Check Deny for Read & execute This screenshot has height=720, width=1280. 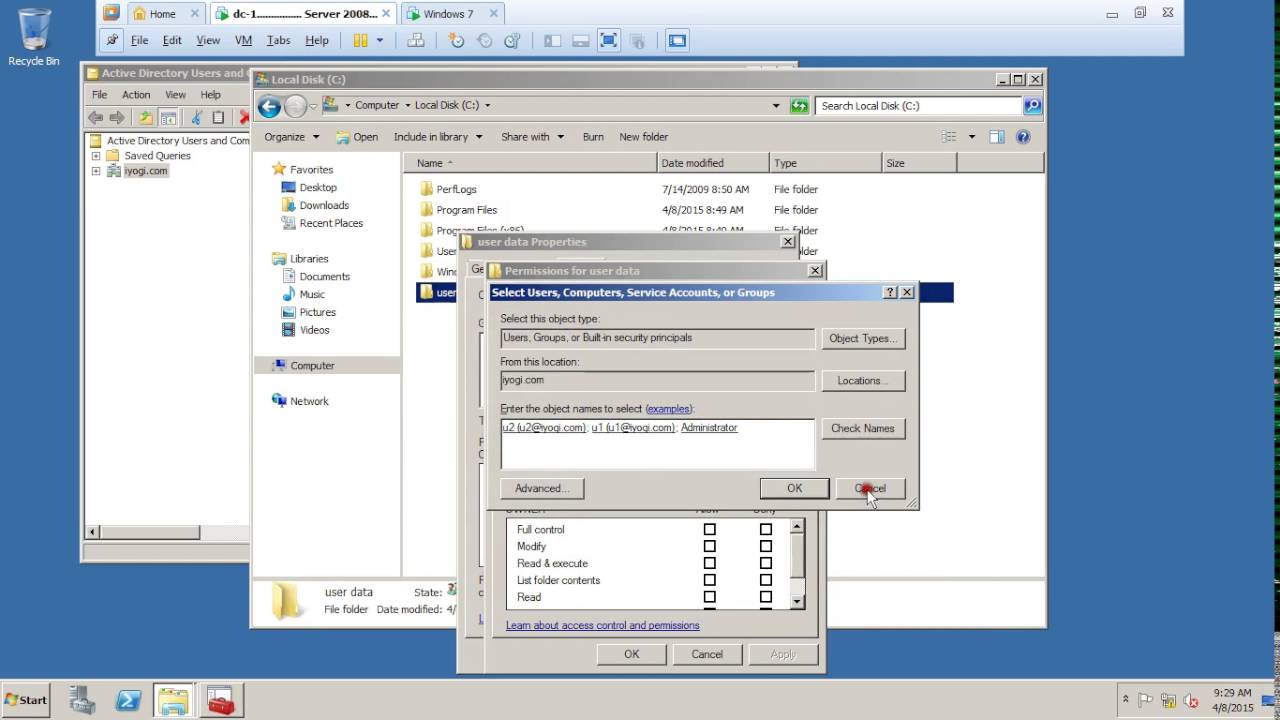click(x=765, y=564)
